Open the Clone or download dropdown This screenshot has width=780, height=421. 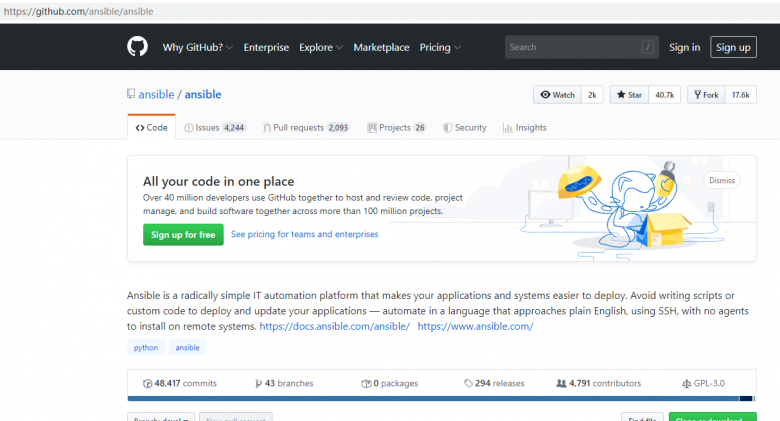point(712,417)
